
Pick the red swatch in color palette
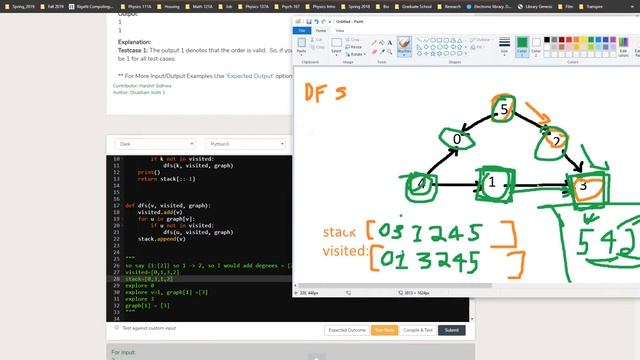tap(569, 40)
